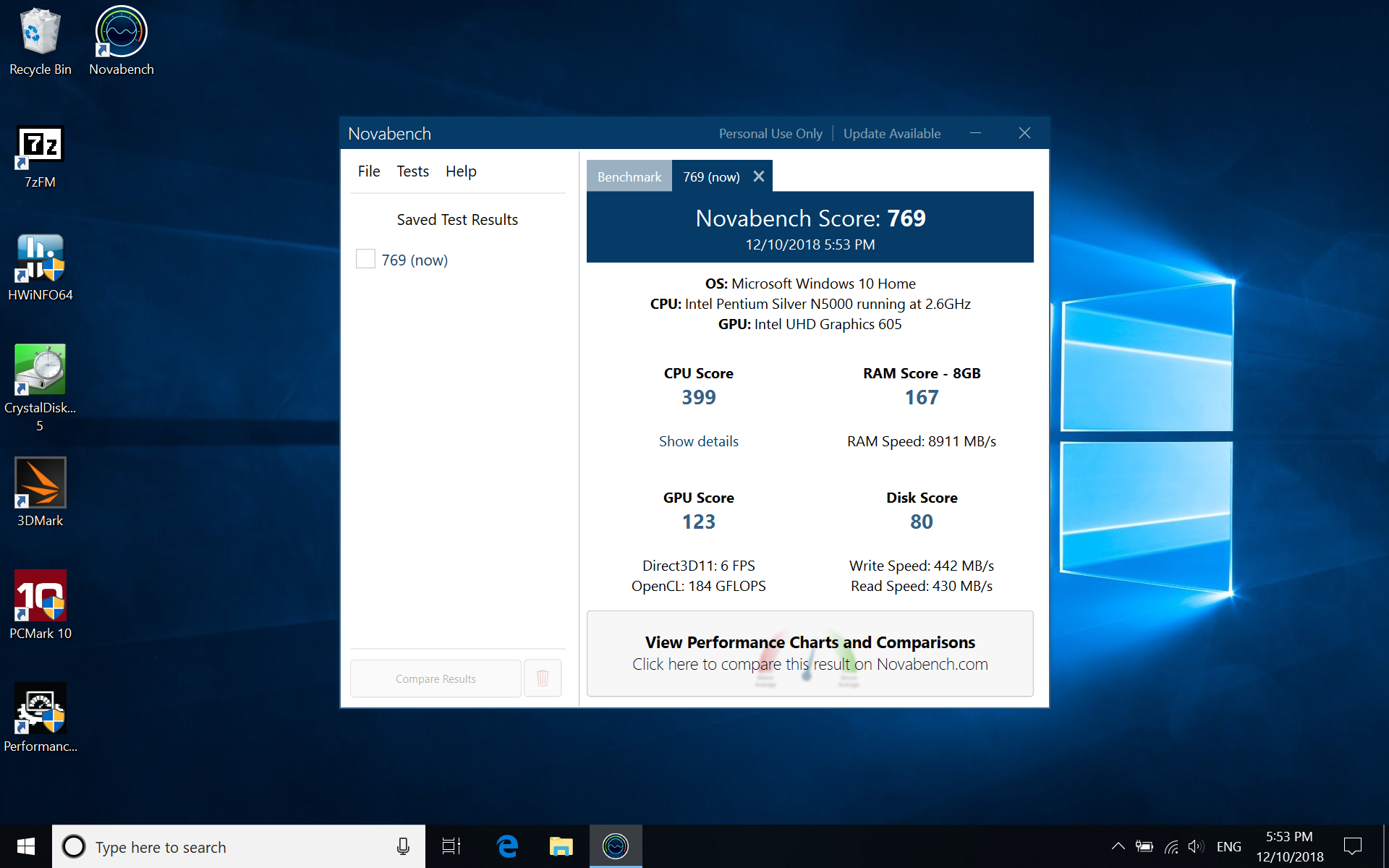Screen dimensions: 1389x868
Task: Open View Performance Charts and Comparisons
Action: point(810,653)
